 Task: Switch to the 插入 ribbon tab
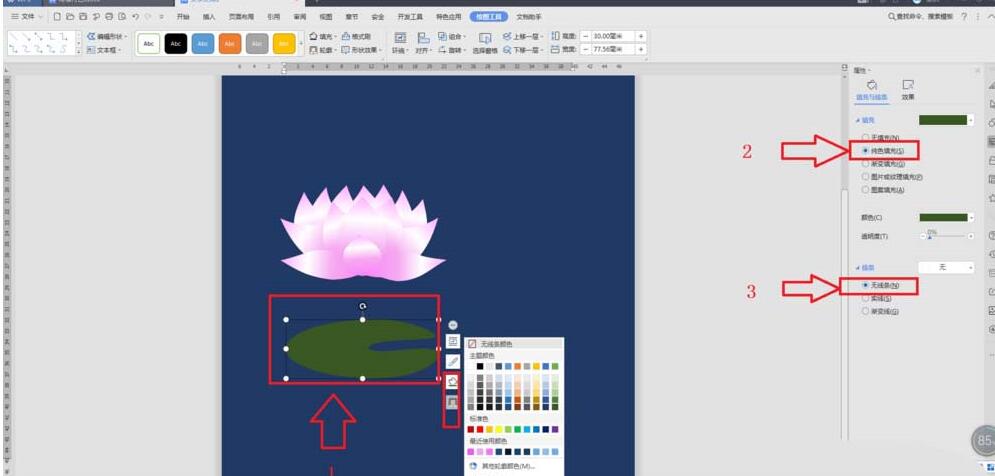pos(208,17)
